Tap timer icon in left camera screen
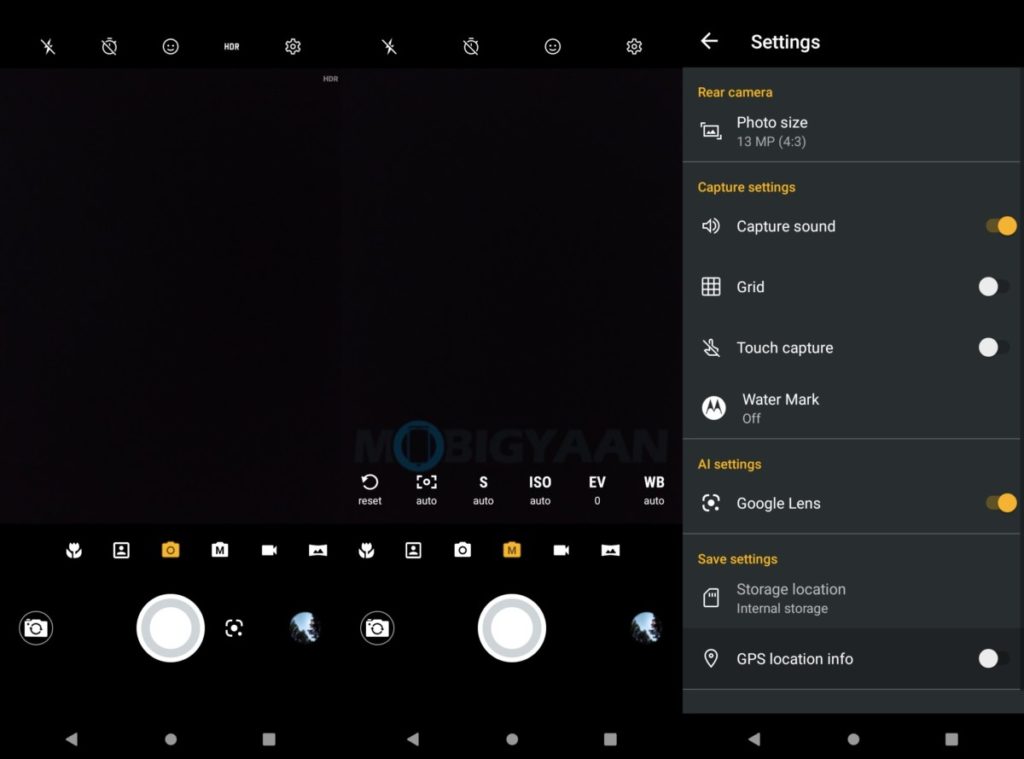The height and width of the screenshot is (759, 1024). pyautogui.click(x=109, y=46)
